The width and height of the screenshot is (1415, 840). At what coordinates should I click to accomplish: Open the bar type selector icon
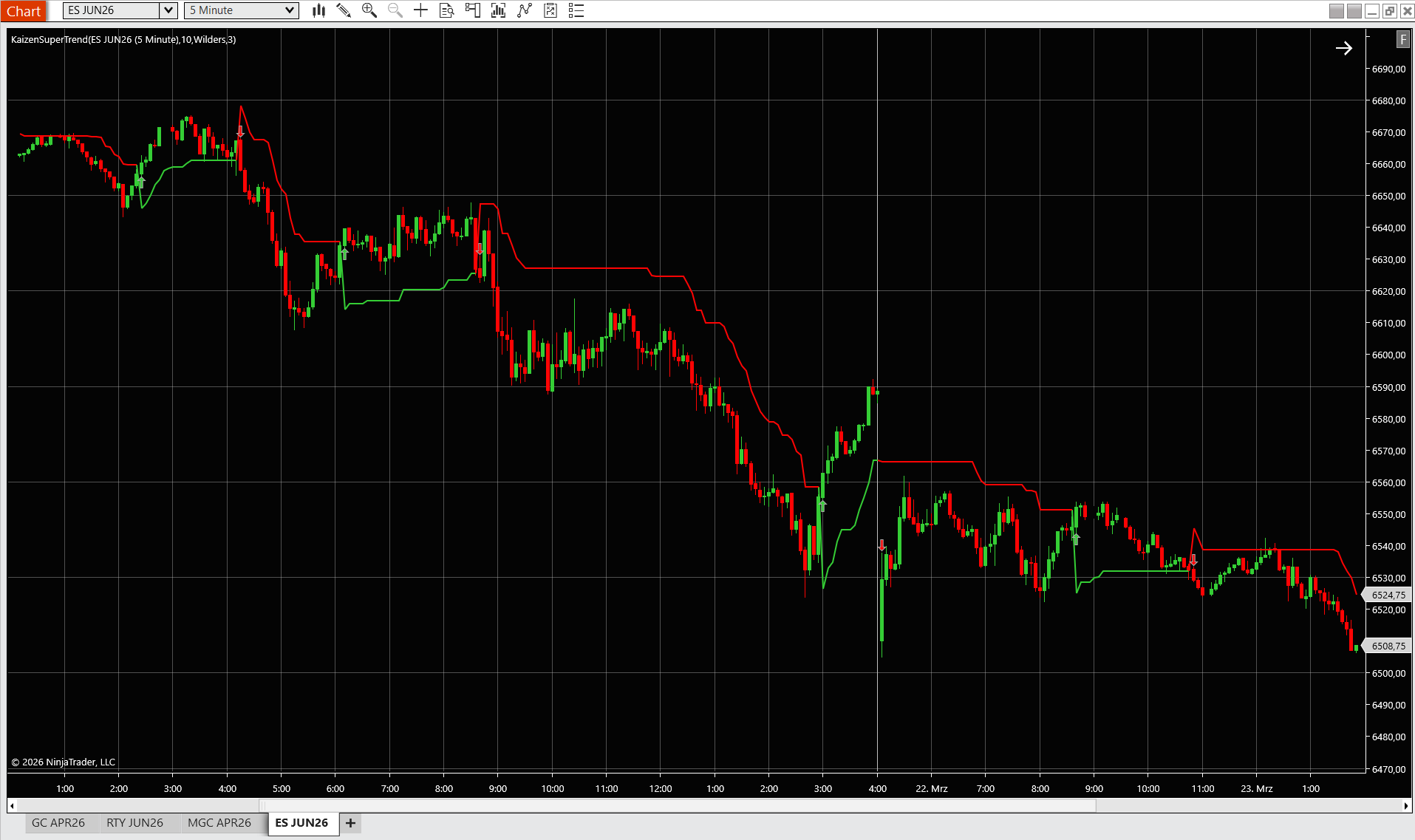click(318, 10)
